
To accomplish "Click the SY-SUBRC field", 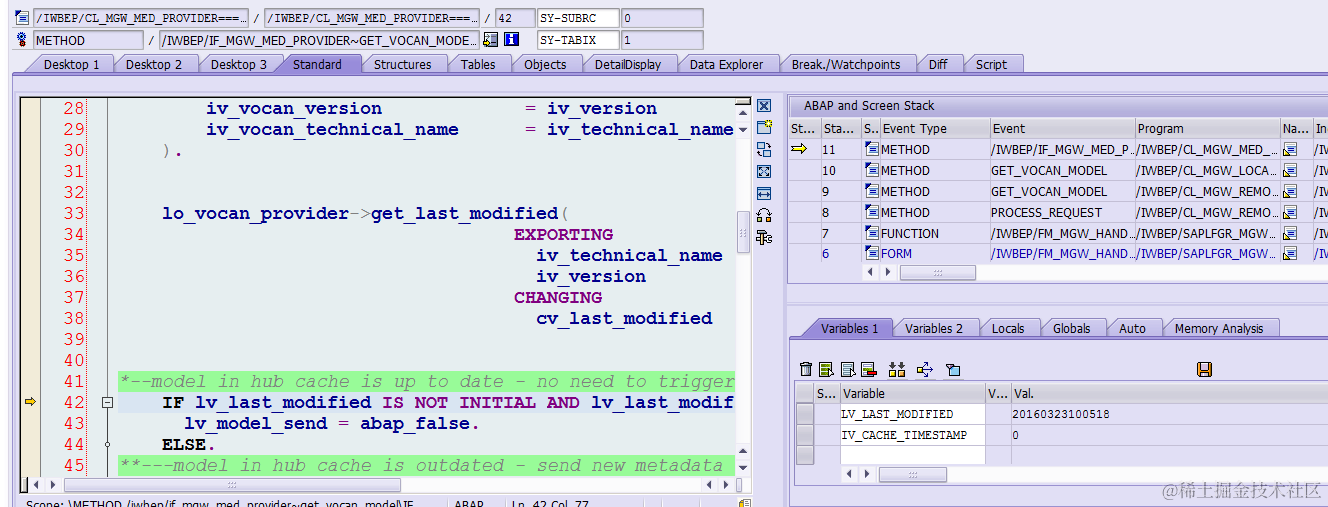I will [579, 18].
